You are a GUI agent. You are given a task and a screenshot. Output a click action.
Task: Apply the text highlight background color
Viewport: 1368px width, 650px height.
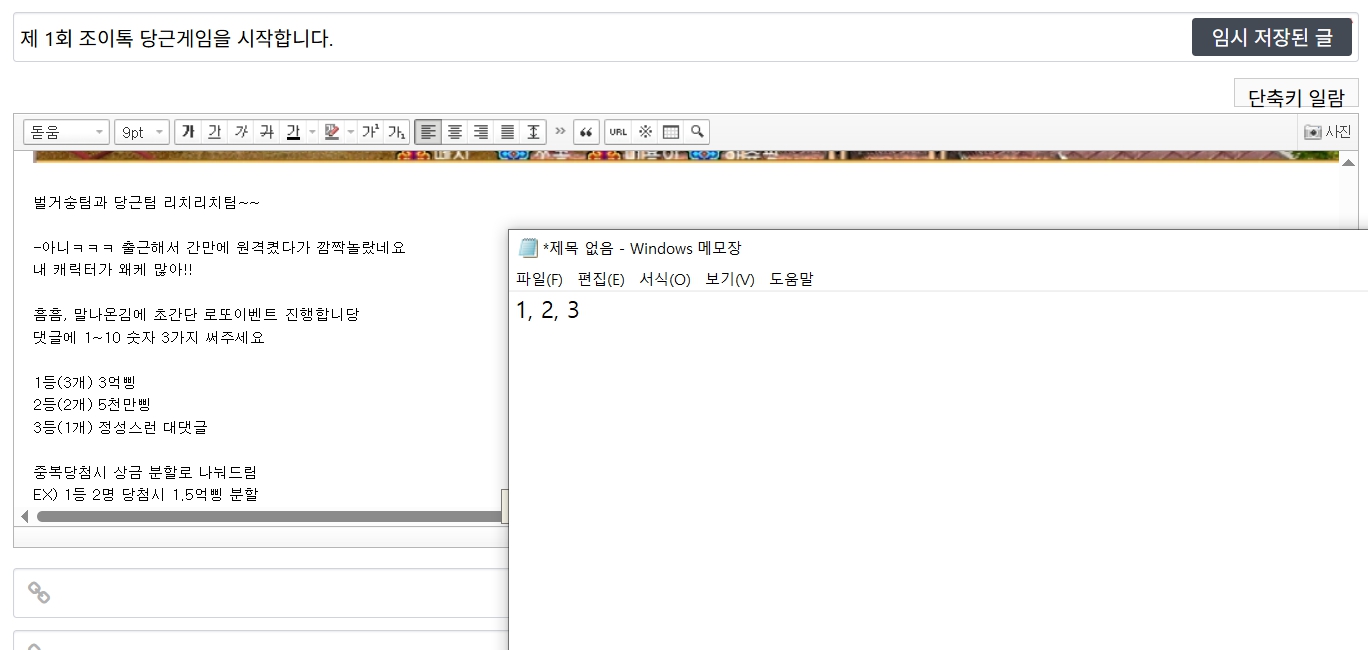332,132
